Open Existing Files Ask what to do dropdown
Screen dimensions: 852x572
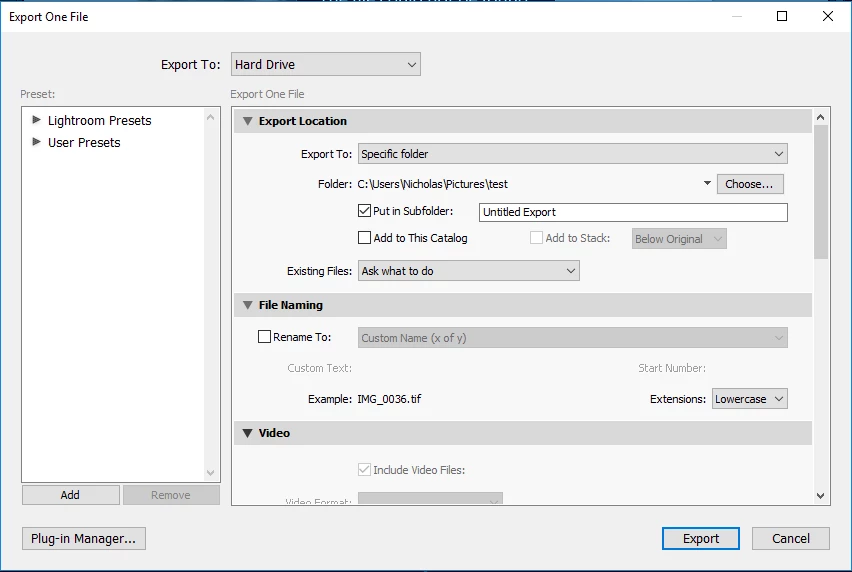468,271
